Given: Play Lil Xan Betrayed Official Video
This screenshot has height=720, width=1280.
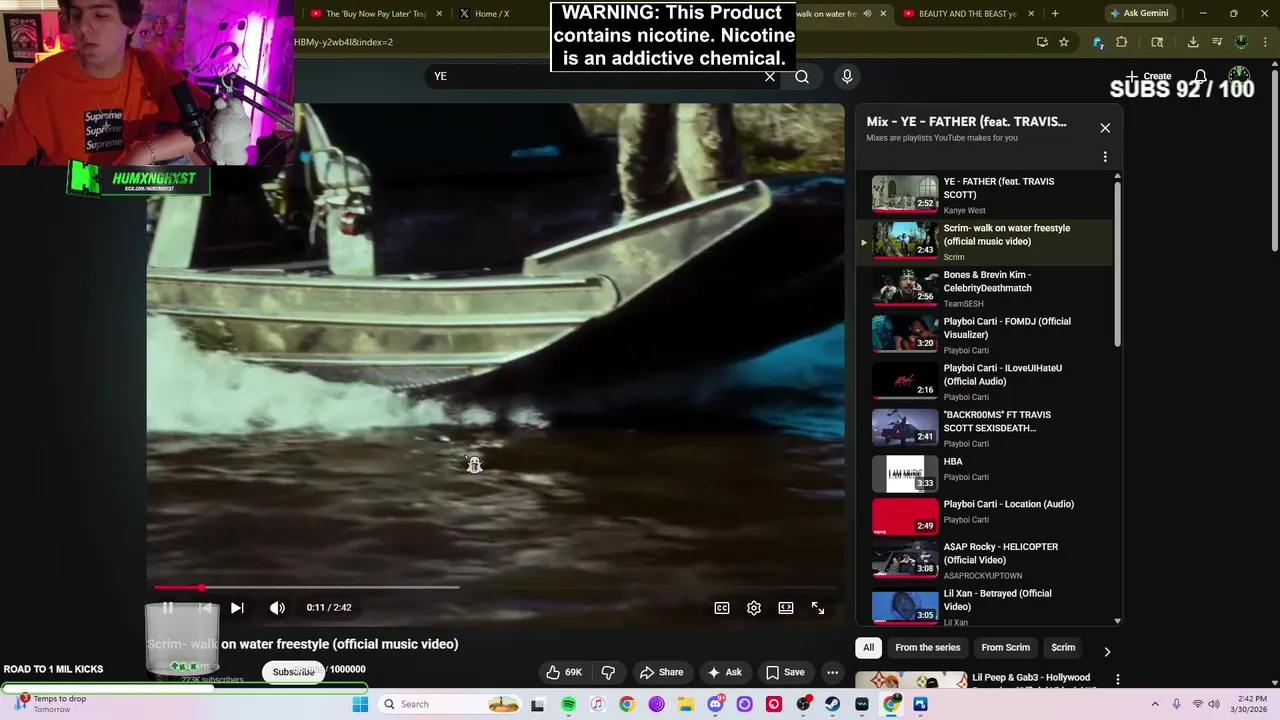Looking at the screenshot, I should click(x=985, y=607).
